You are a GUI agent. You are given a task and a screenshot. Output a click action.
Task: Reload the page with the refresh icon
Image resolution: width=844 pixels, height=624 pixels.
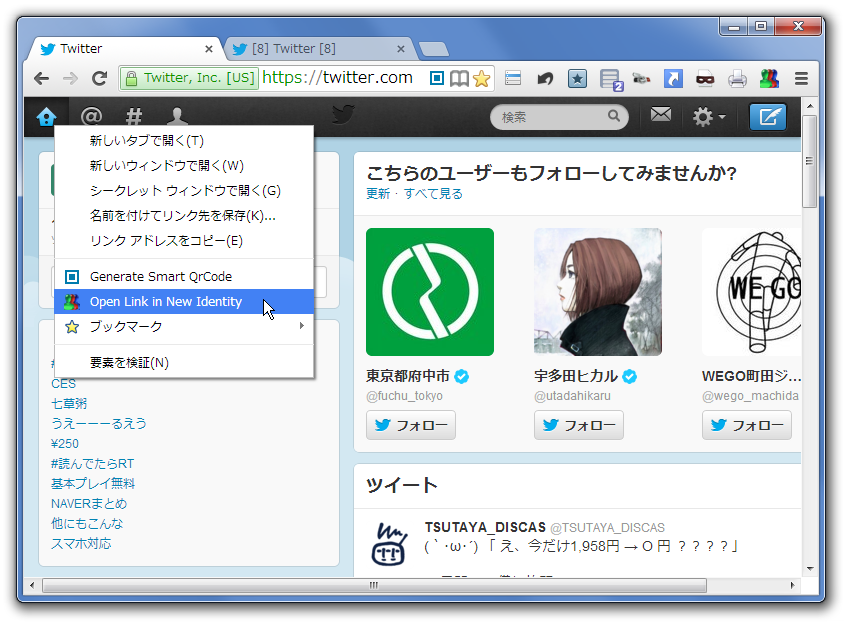(100, 79)
